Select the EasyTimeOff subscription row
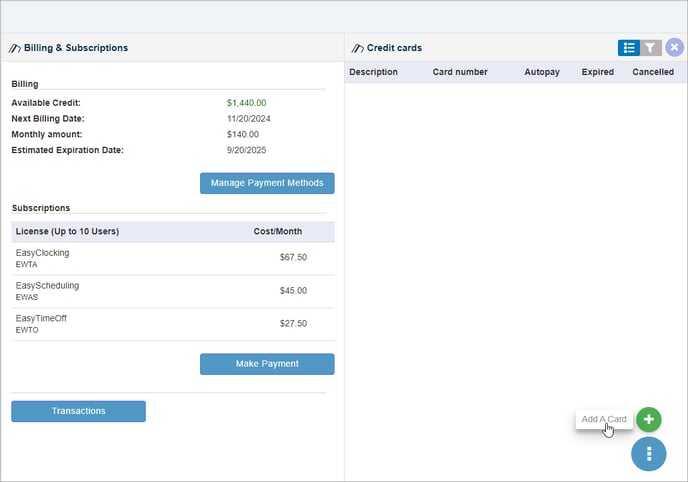This screenshot has width=688, height=482. [x=173, y=324]
